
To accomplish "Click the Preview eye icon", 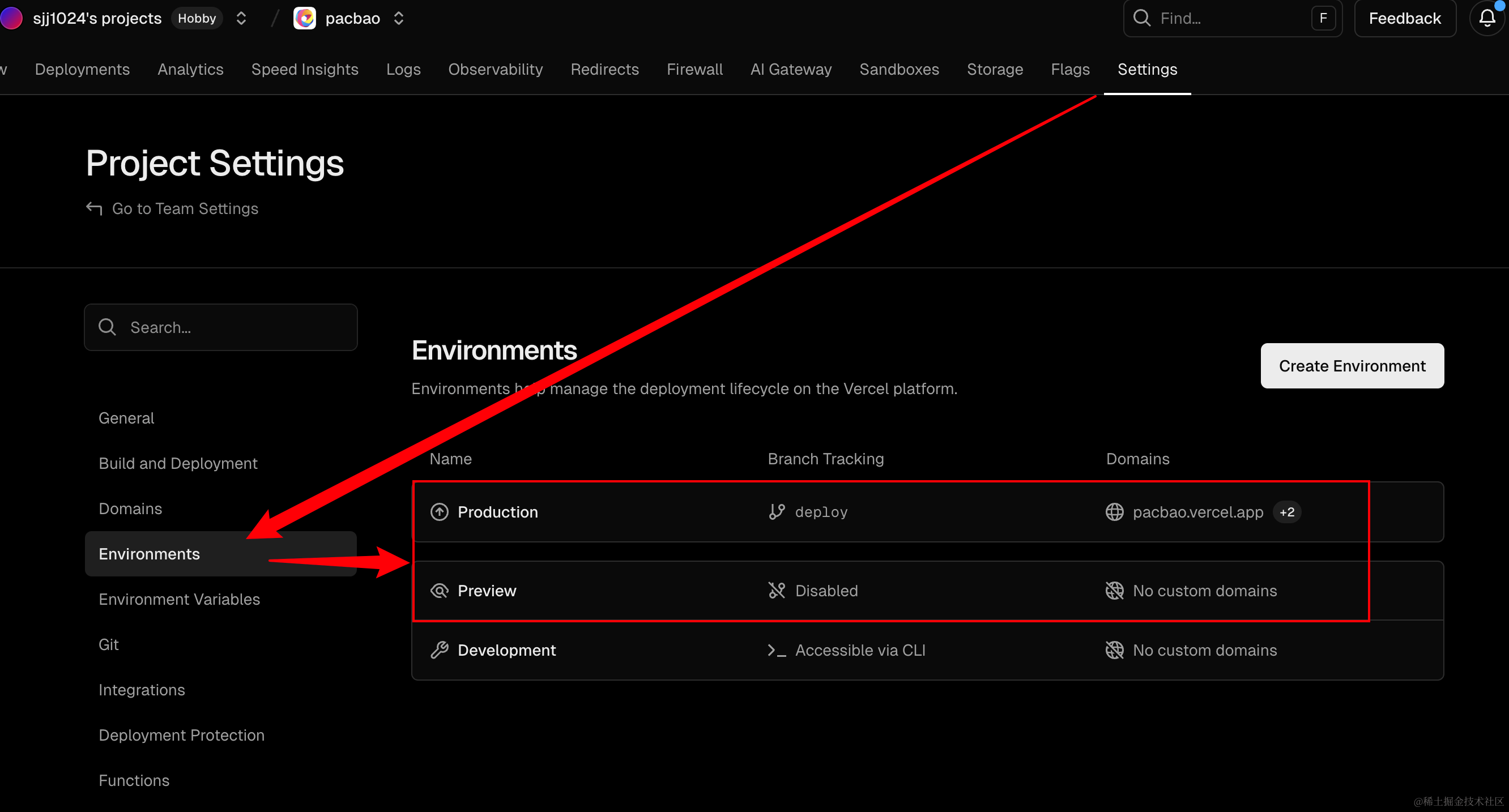I will 440,591.
